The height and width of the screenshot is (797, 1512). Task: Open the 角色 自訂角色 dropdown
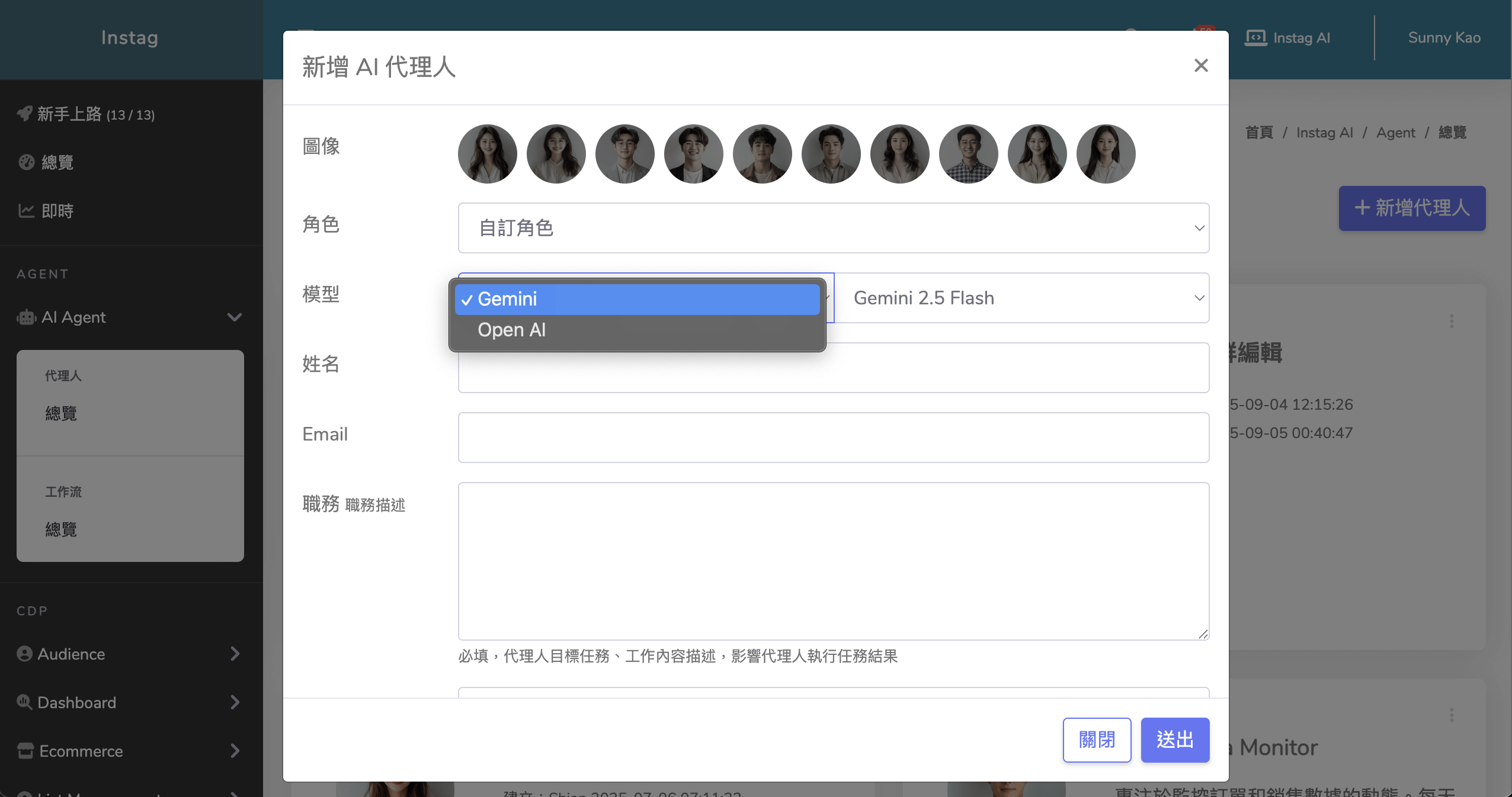coord(833,228)
